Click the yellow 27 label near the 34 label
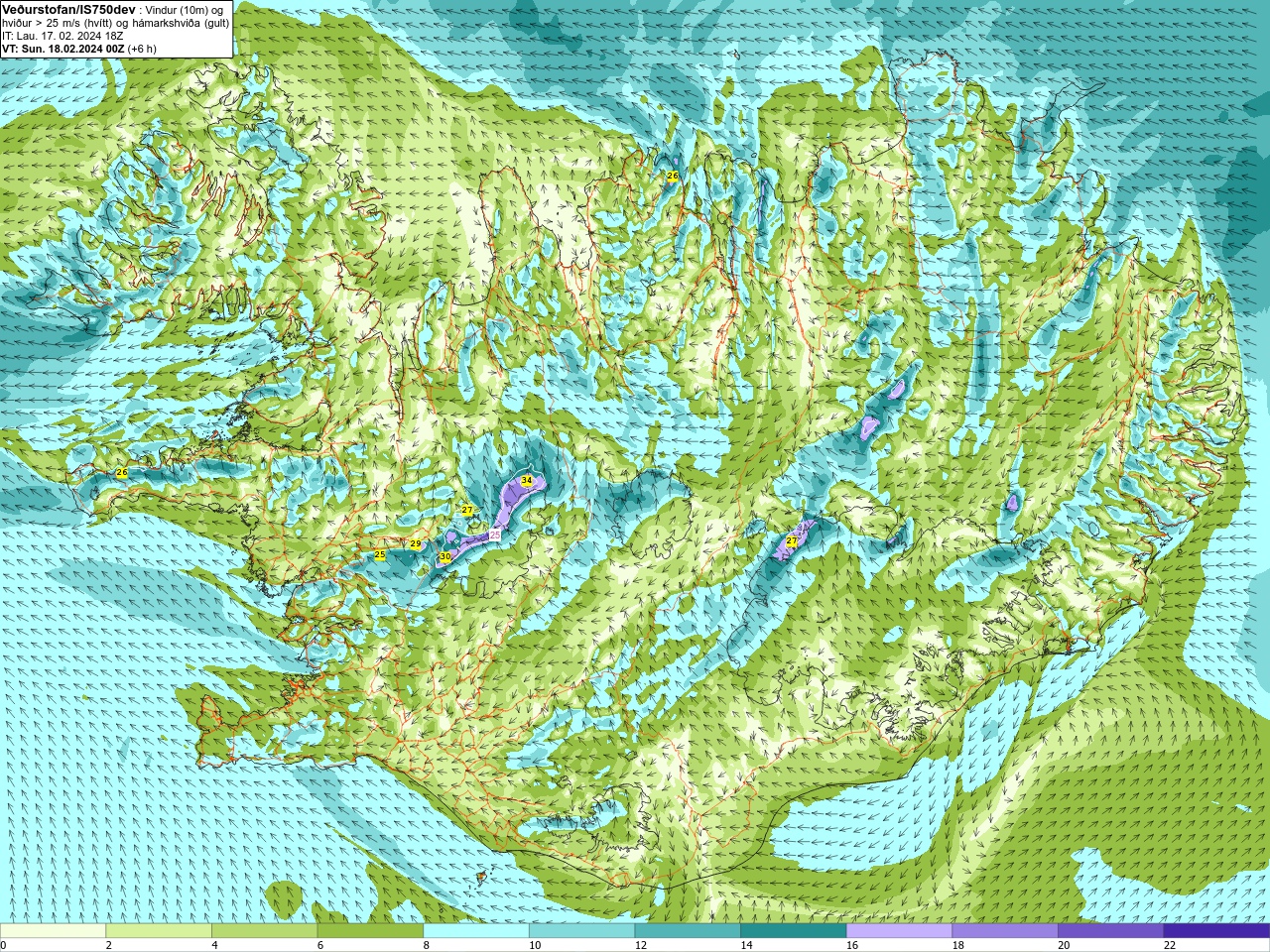The height and width of the screenshot is (952, 1270). click(x=467, y=510)
